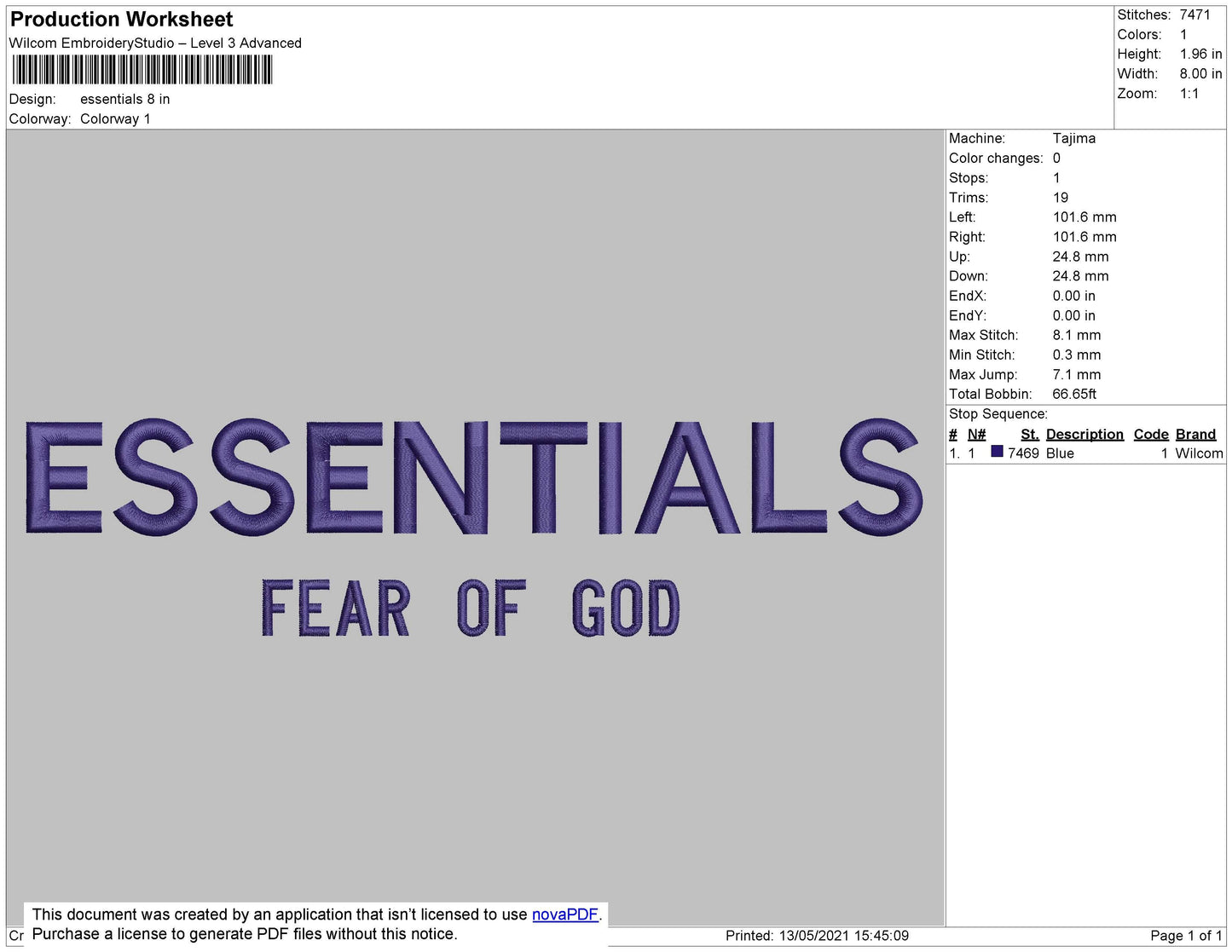
Task: Select the "Blue" color description
Action: [1060, 453]
